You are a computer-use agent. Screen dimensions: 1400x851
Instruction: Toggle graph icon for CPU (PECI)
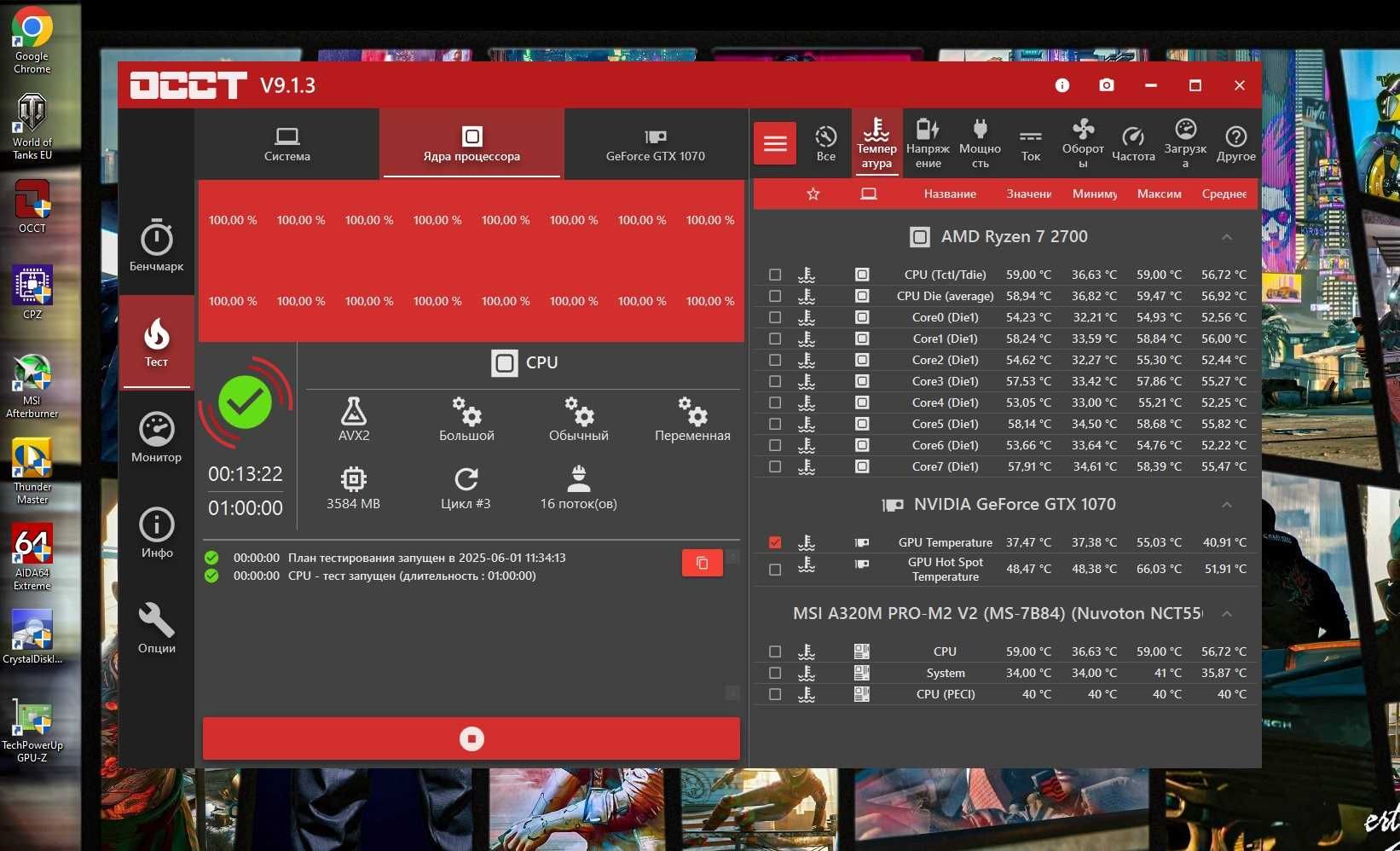(807, 694)
